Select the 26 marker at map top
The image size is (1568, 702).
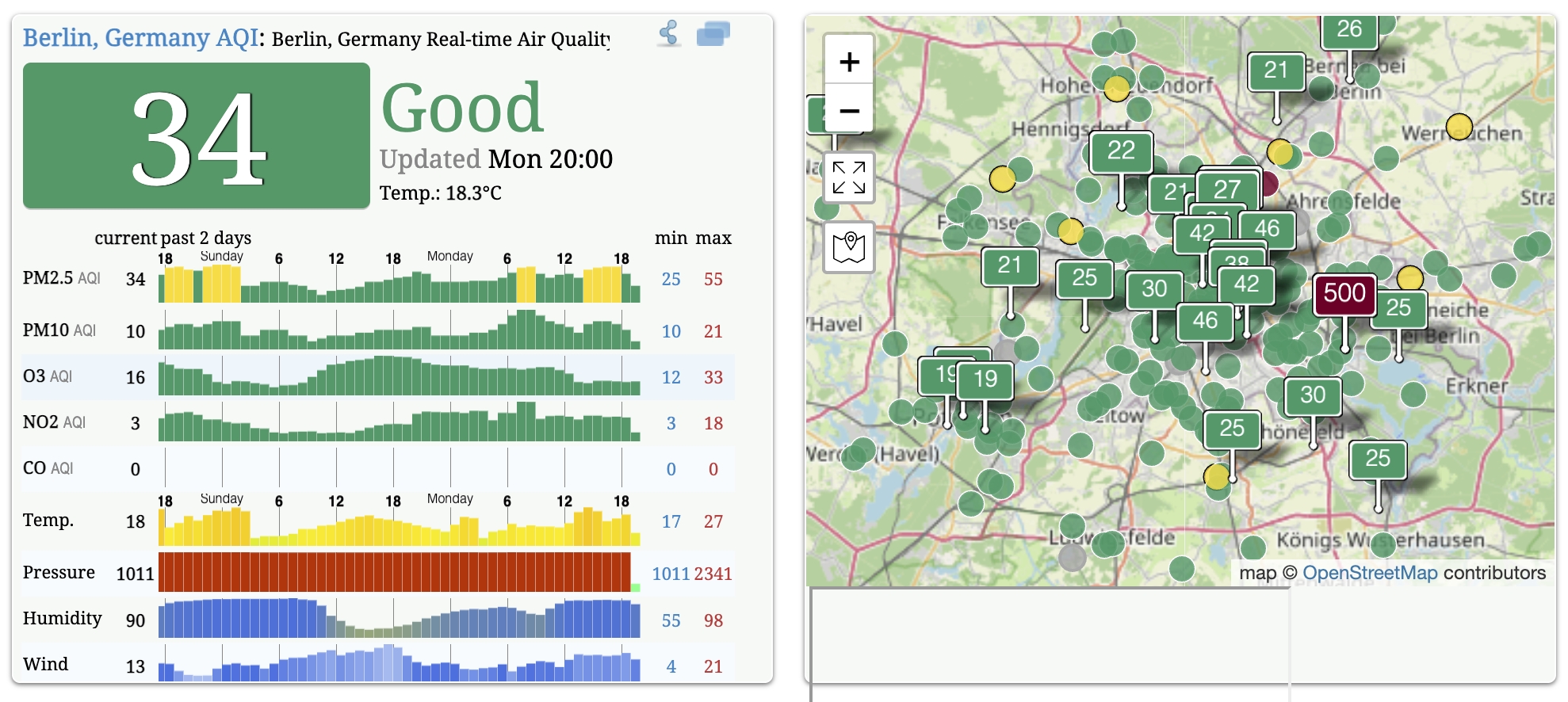coord(1349,30)
